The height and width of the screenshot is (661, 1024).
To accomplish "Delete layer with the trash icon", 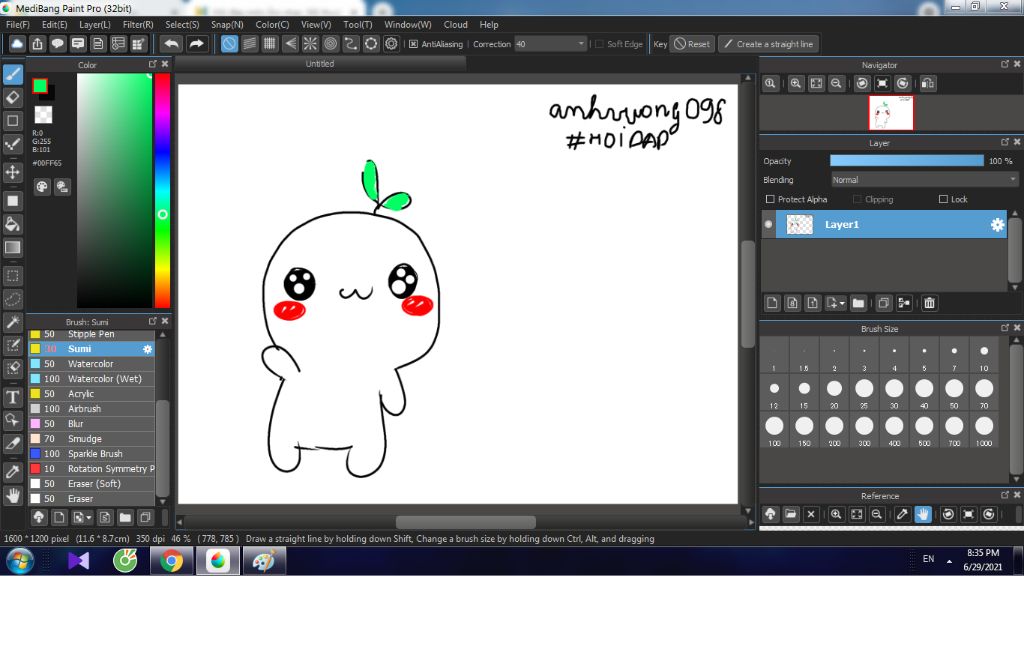I will tap(929, 303).
